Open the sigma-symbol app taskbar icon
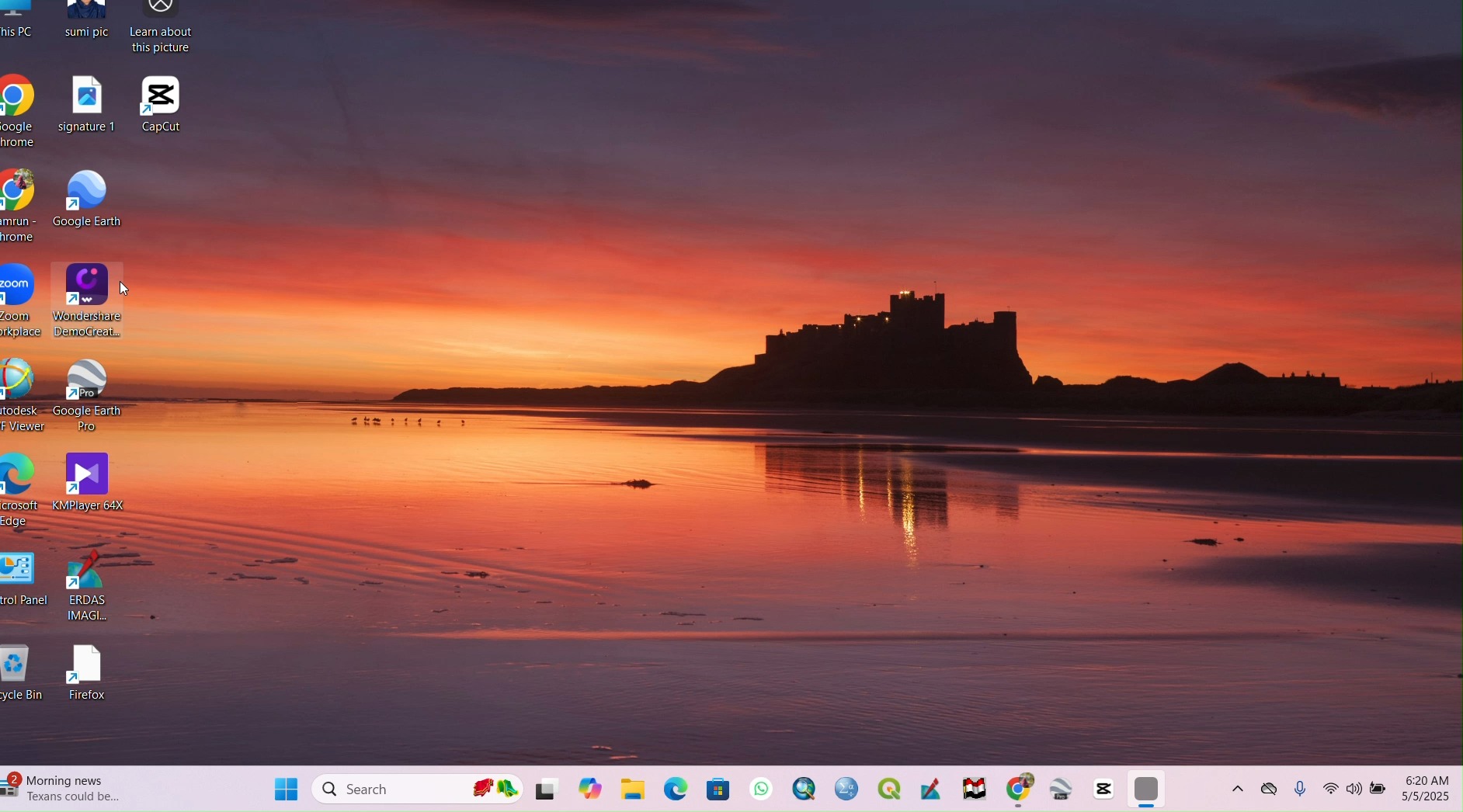This screenshot has height=812, width=1463. [848, 789]
